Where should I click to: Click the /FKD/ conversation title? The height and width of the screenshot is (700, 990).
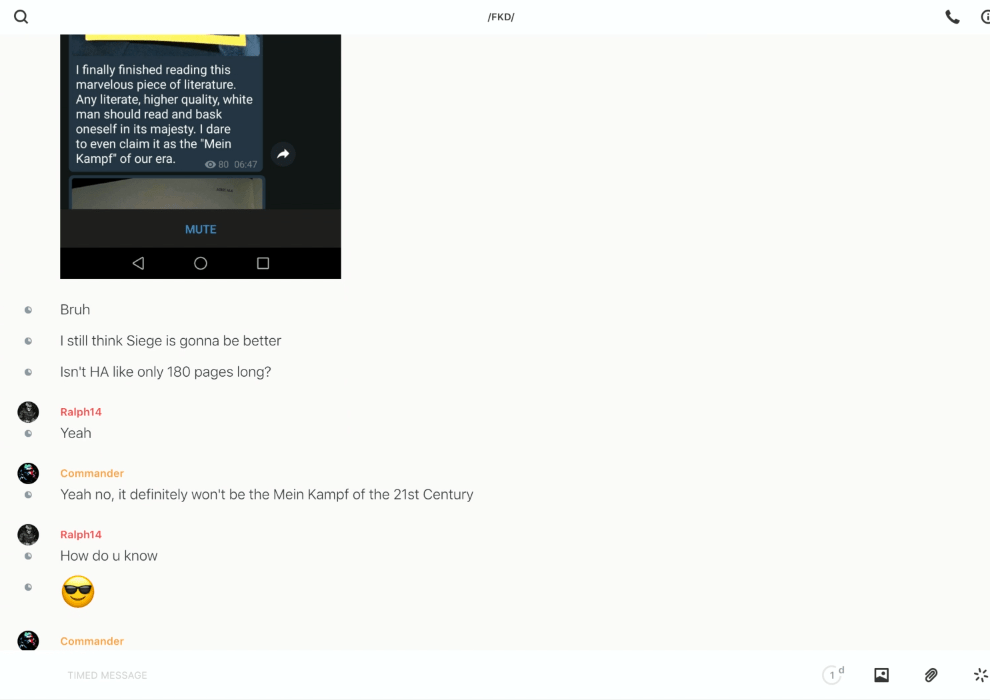(500, 17)
